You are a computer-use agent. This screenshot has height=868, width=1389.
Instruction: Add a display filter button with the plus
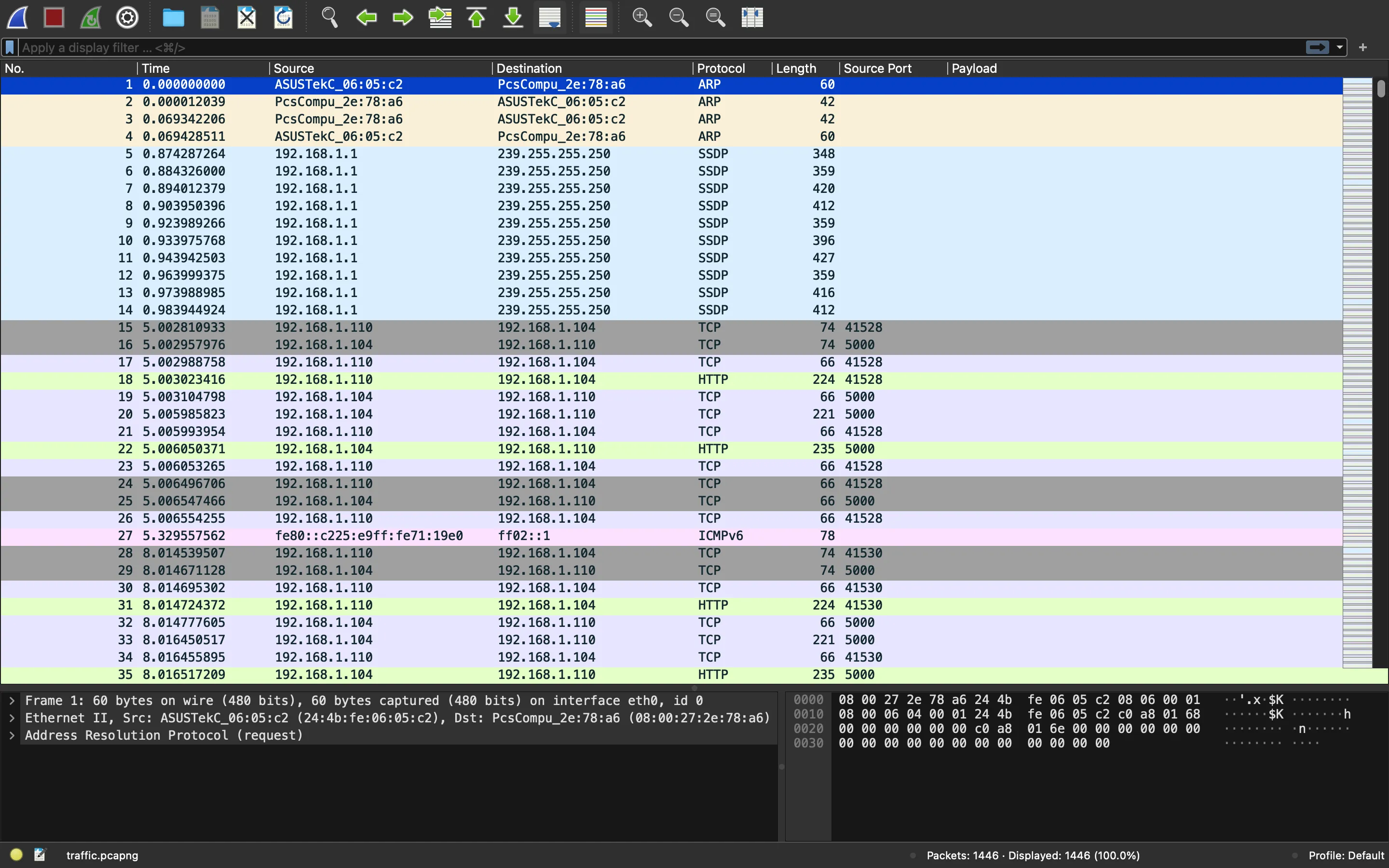pyautogui.click(x=1363, y=47)
